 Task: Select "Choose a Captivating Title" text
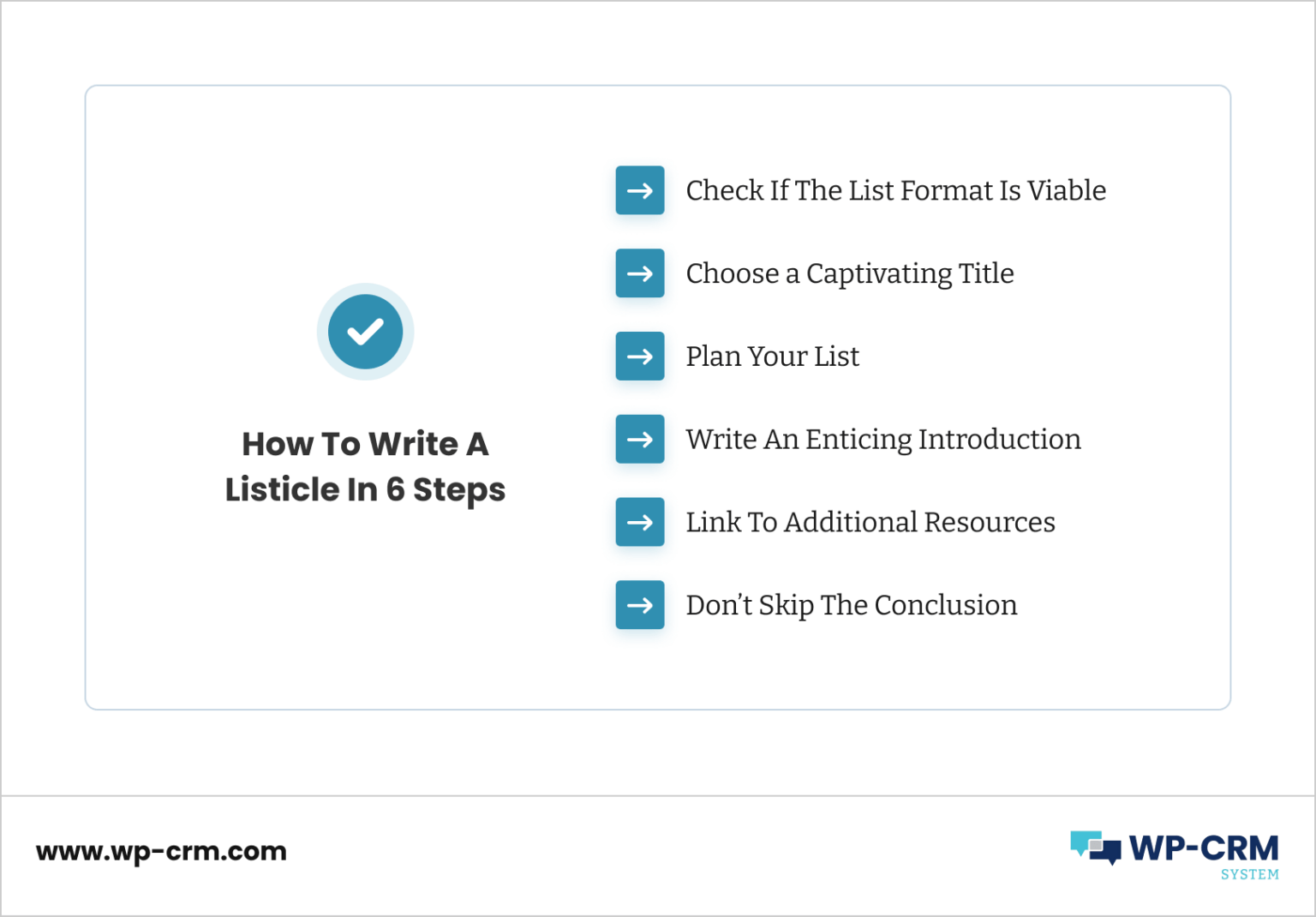[x=850, y=274]
